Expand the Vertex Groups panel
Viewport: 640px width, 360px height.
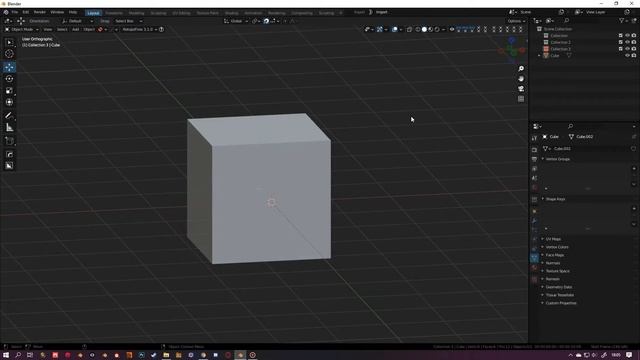coord(558,159)
